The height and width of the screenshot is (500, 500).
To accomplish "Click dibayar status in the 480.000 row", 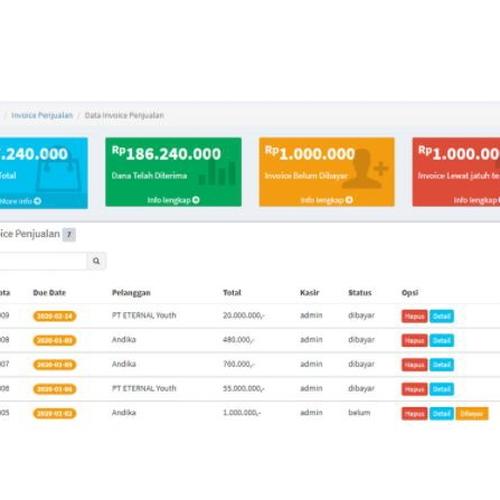I will pos(361,340).
